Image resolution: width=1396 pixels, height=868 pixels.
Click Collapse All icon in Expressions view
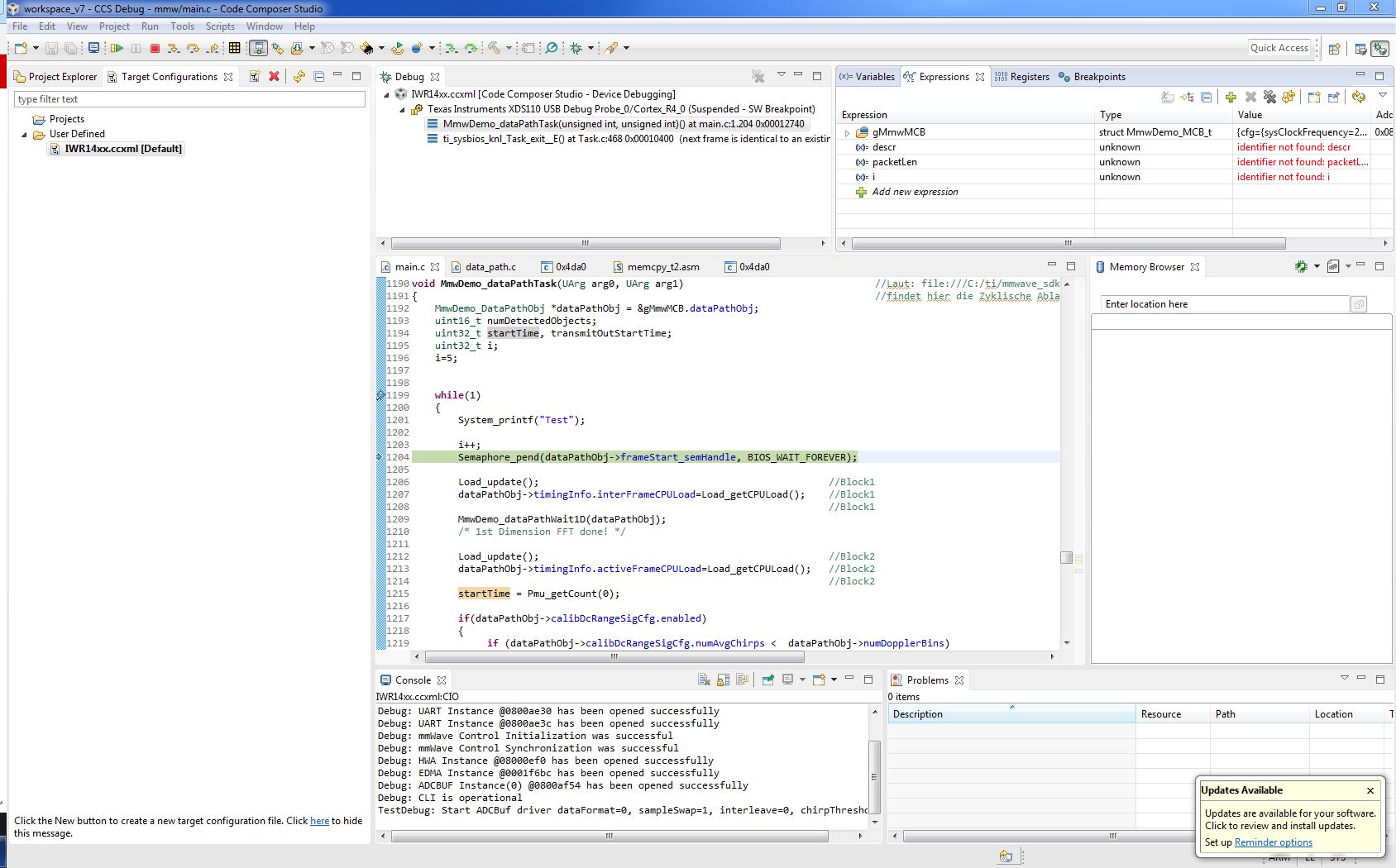(1207, 98)
